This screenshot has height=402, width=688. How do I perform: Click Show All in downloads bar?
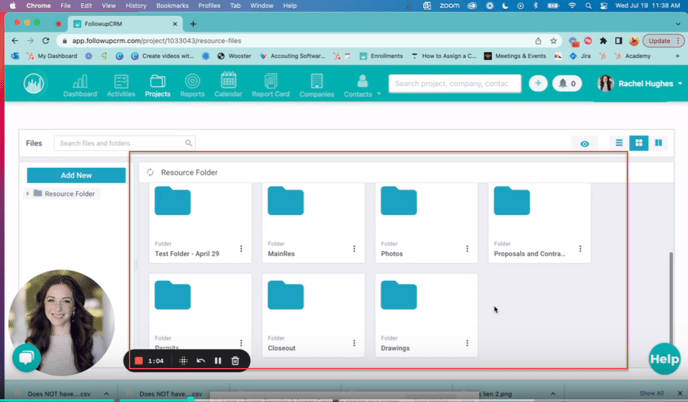pos(652,393)
